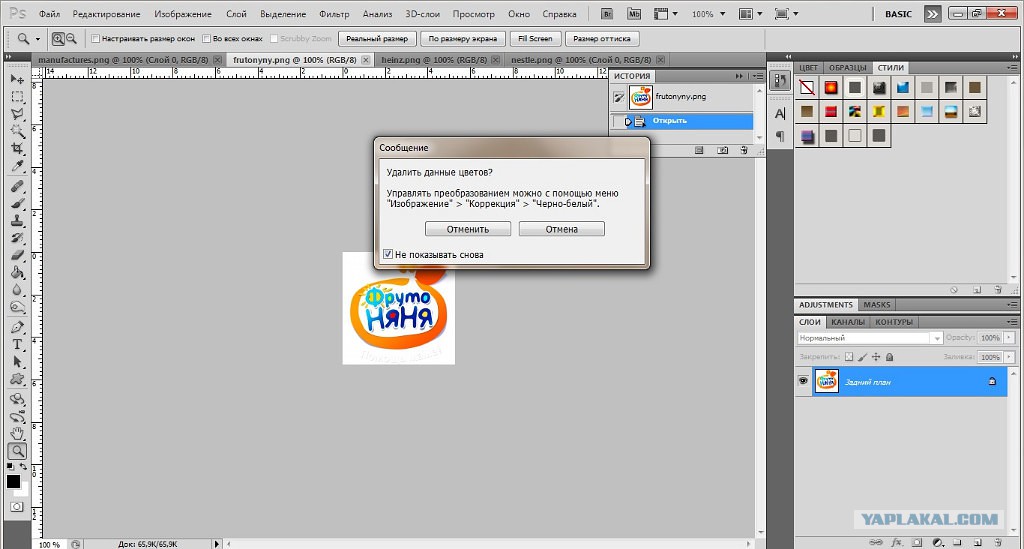Screen dimensions: 1024x549
Task: Uncheck 'Не показывать снова' checkbox
Action: tap(388, 255)
